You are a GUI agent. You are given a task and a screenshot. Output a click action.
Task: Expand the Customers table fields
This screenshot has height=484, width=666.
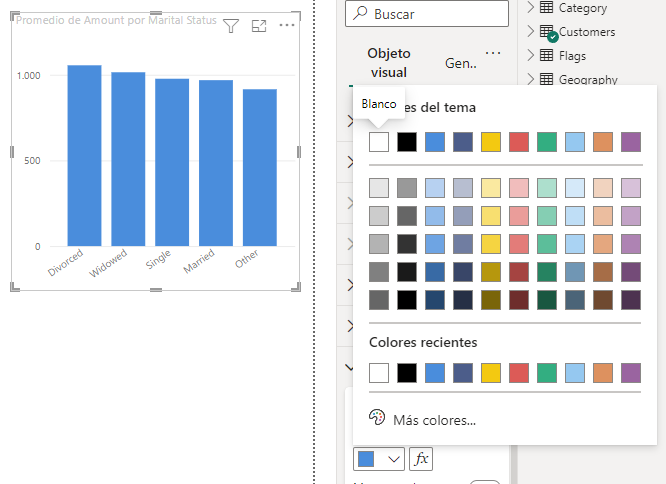[x=530, y=32]
